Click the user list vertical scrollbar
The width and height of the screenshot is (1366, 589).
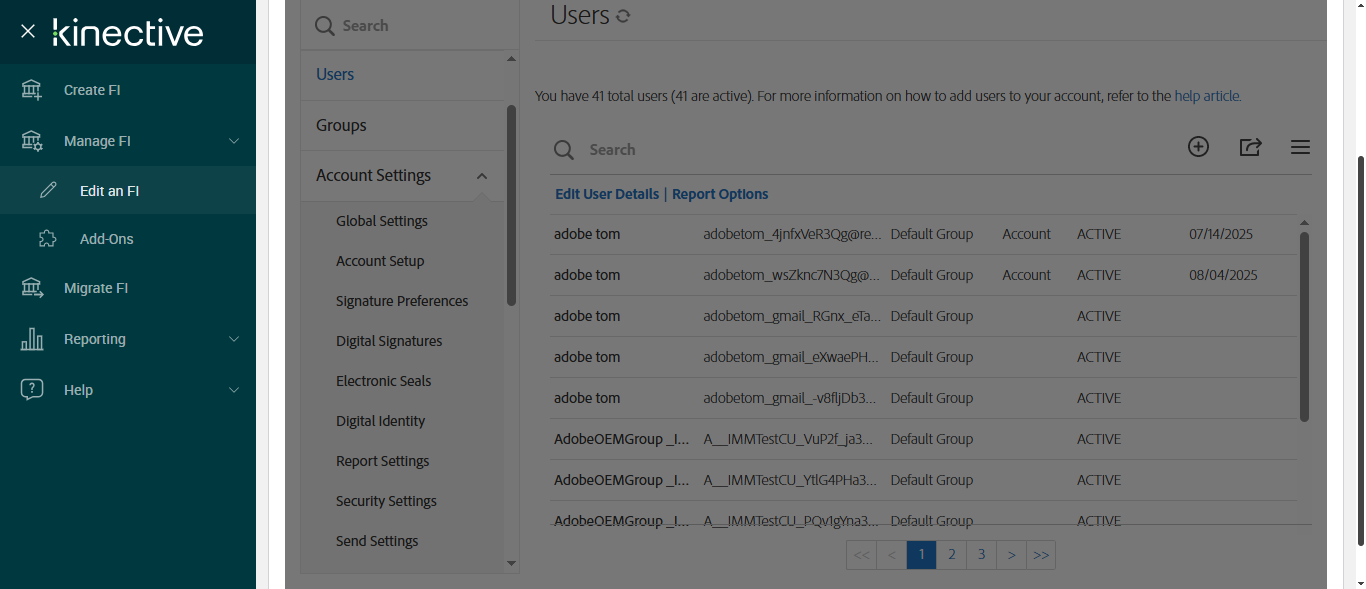tap(1304, 325)
